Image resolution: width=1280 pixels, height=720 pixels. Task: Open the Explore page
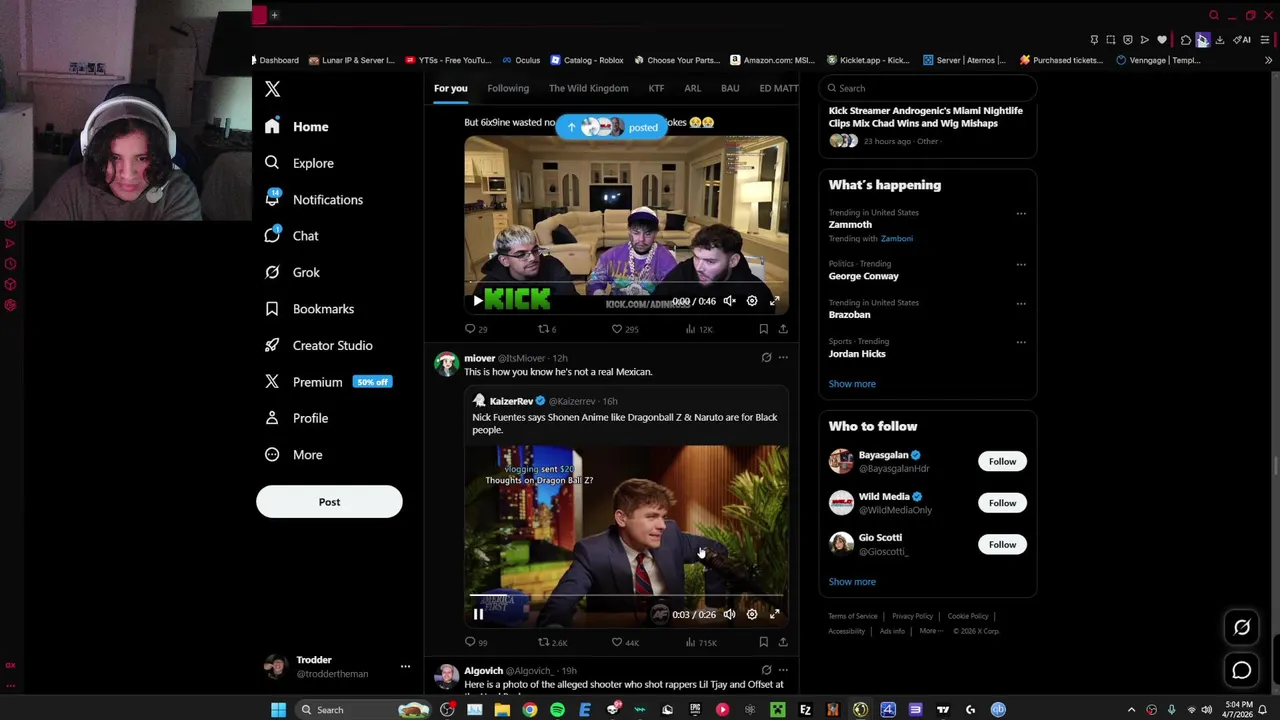(x=300, y=163)
